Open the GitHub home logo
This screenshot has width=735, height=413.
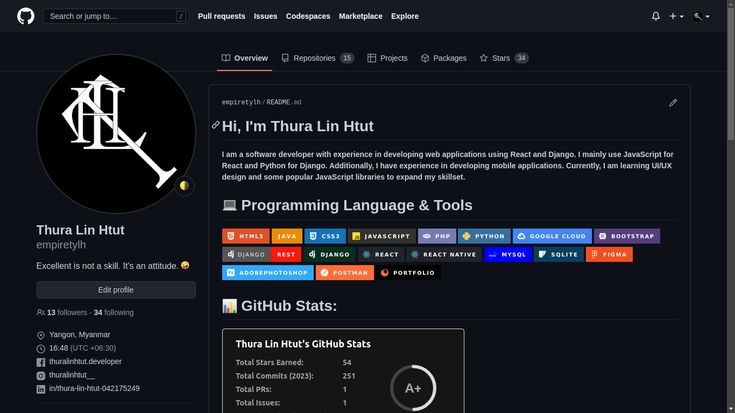tap(25, 16)
